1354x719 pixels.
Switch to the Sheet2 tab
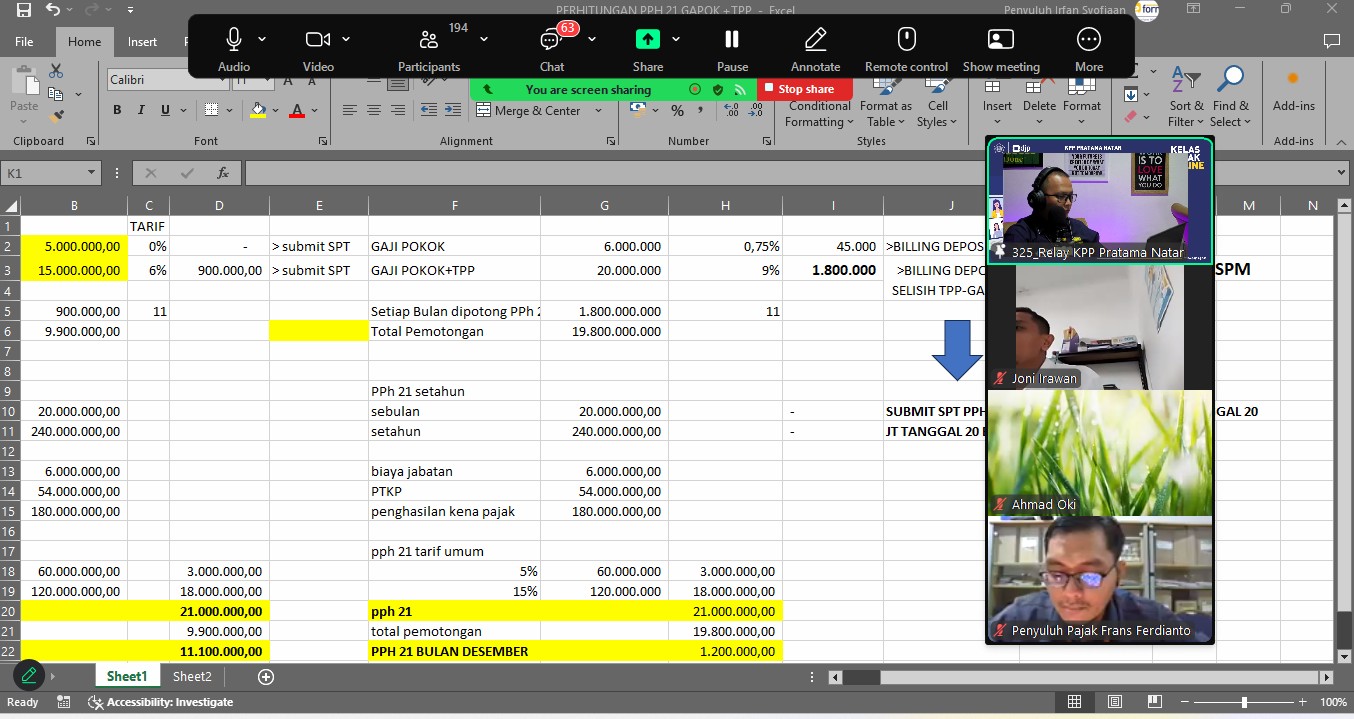[x=192, y=677]
